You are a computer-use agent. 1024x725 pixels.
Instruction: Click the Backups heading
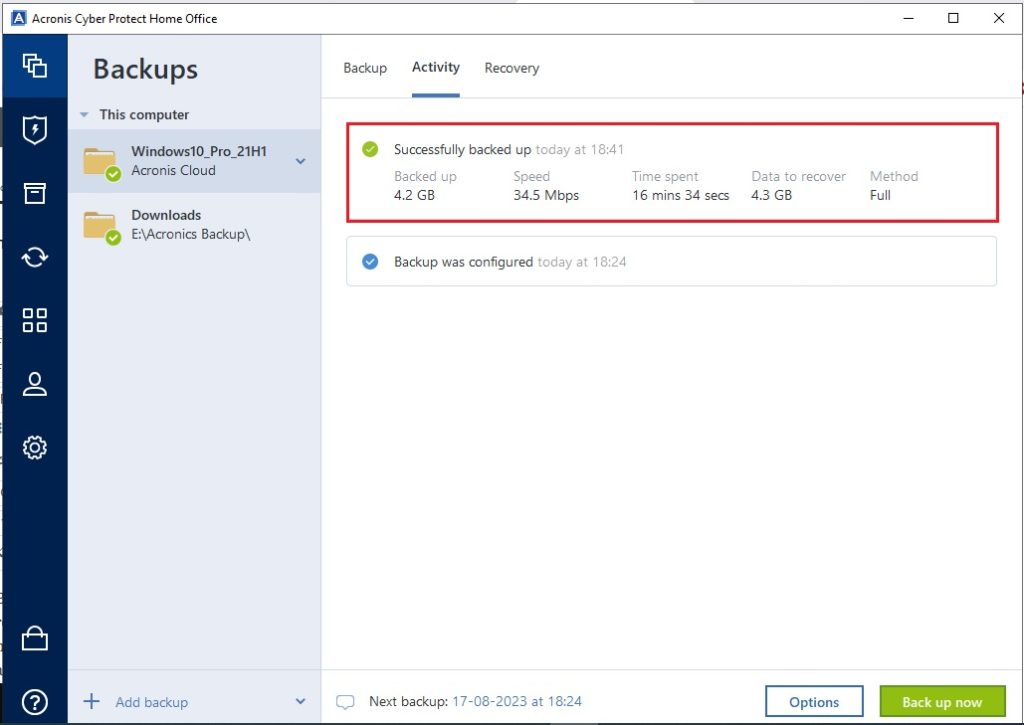pos(145,69)
